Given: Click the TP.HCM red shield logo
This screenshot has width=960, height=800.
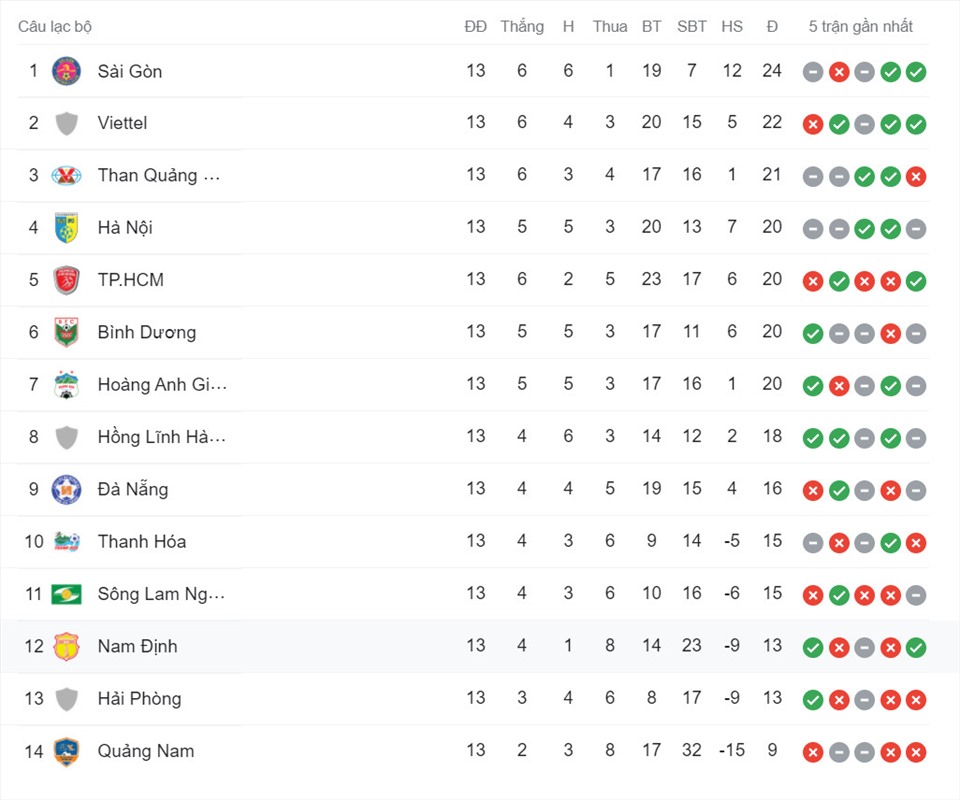Looking at the screenshot, I should (x=66, y=280).
